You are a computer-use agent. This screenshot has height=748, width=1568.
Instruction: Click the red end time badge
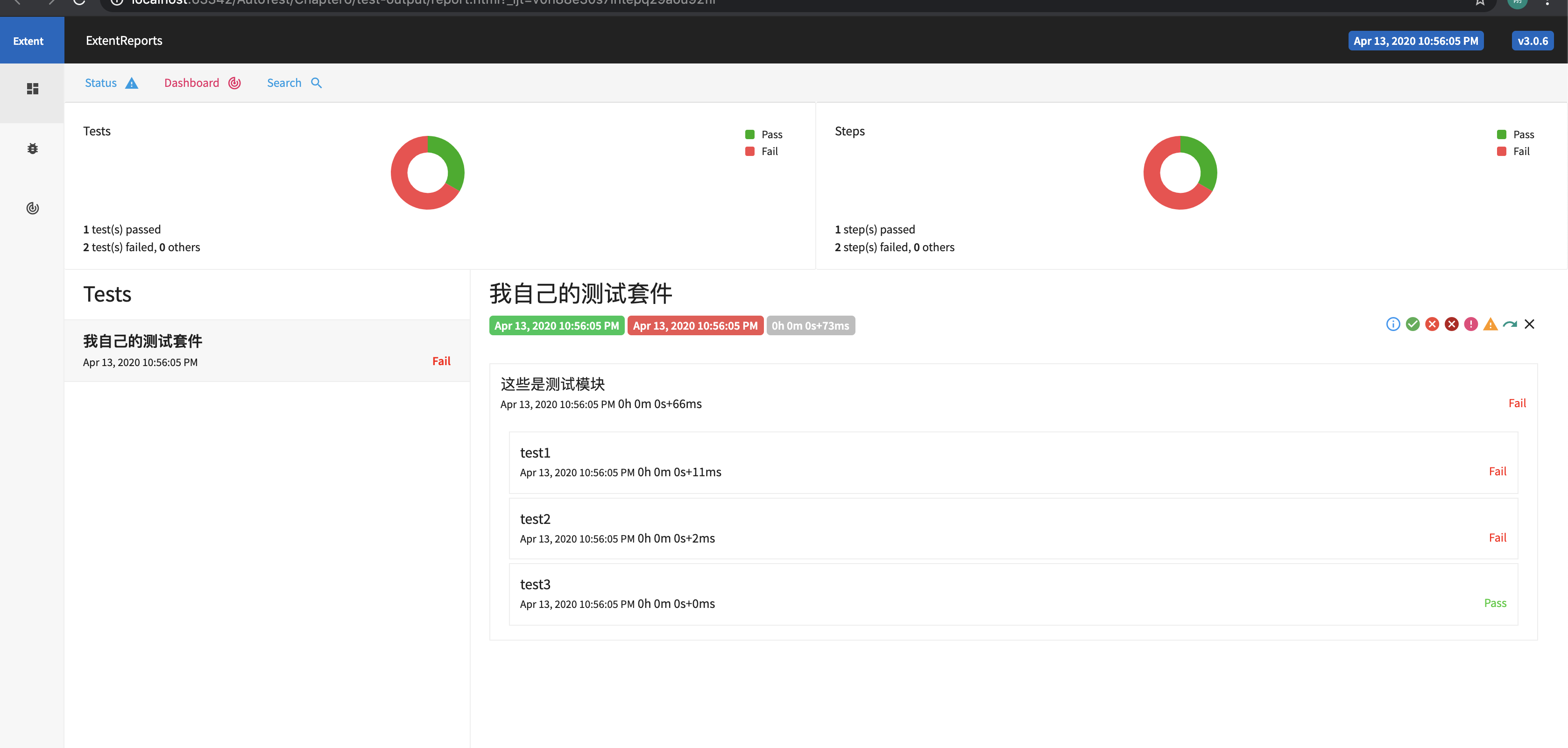695,325
